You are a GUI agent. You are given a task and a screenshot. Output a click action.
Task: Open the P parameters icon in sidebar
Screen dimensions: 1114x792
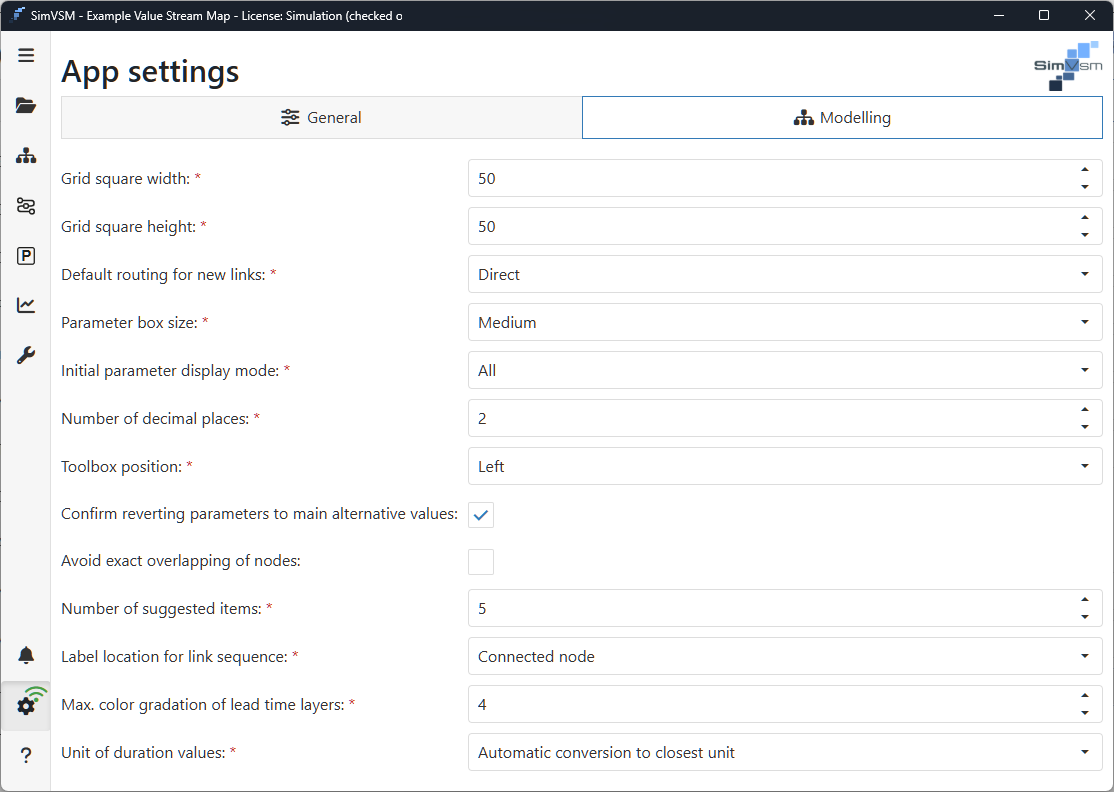(x=26, y=256)
